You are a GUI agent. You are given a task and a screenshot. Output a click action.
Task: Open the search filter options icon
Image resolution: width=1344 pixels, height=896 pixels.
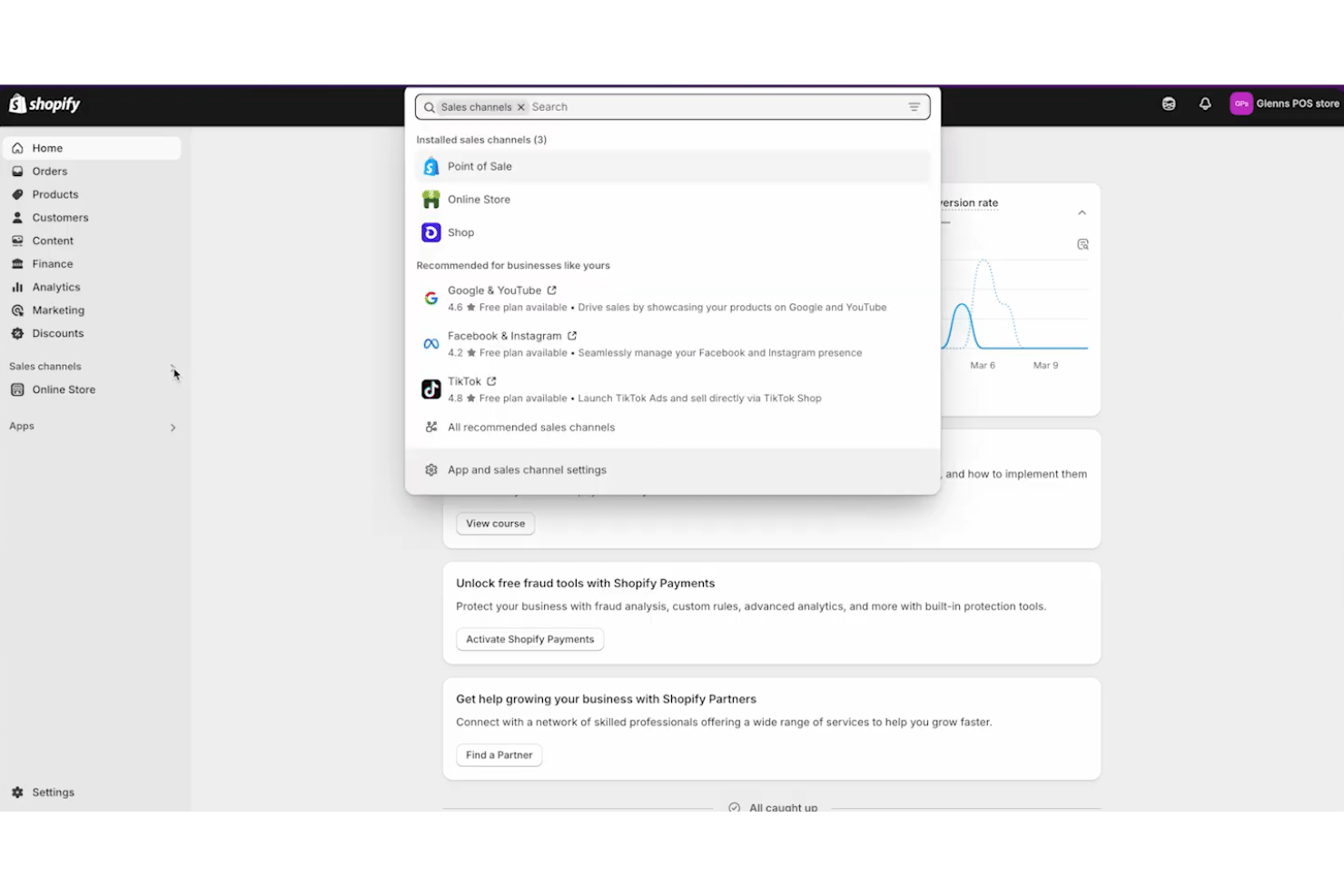914,107
